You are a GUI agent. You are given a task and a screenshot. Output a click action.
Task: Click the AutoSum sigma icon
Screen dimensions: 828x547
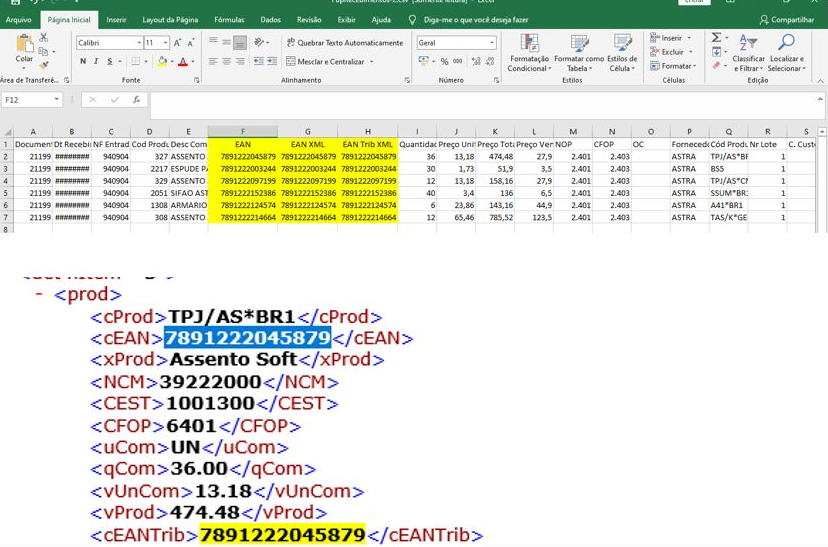pyautogui.click(x=716, y=37)
